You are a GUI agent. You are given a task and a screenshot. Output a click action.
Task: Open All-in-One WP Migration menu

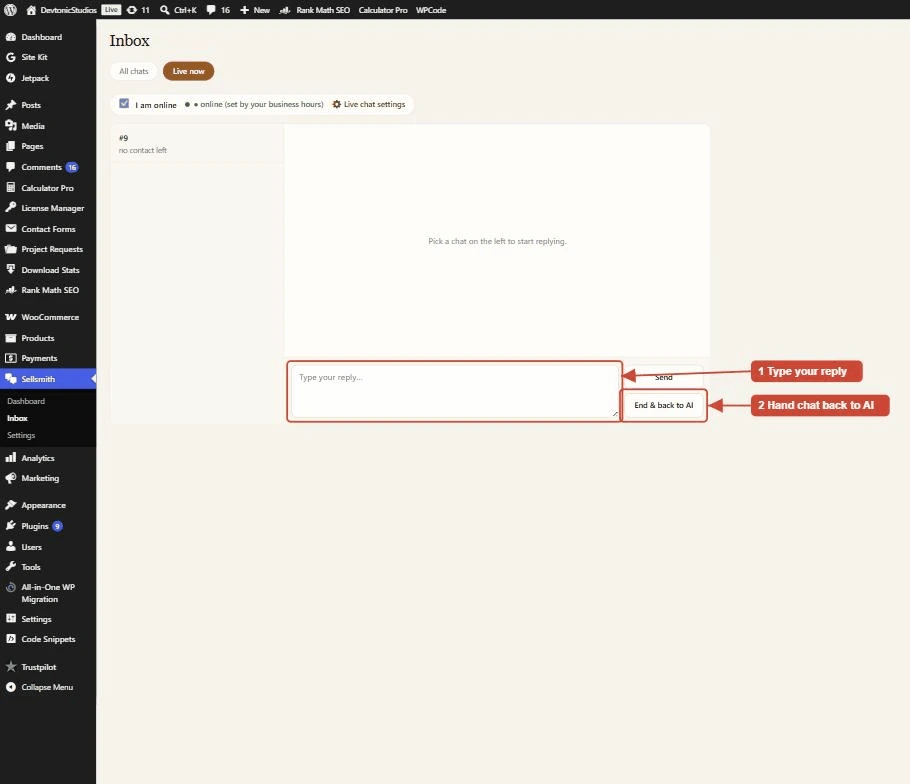48,593
